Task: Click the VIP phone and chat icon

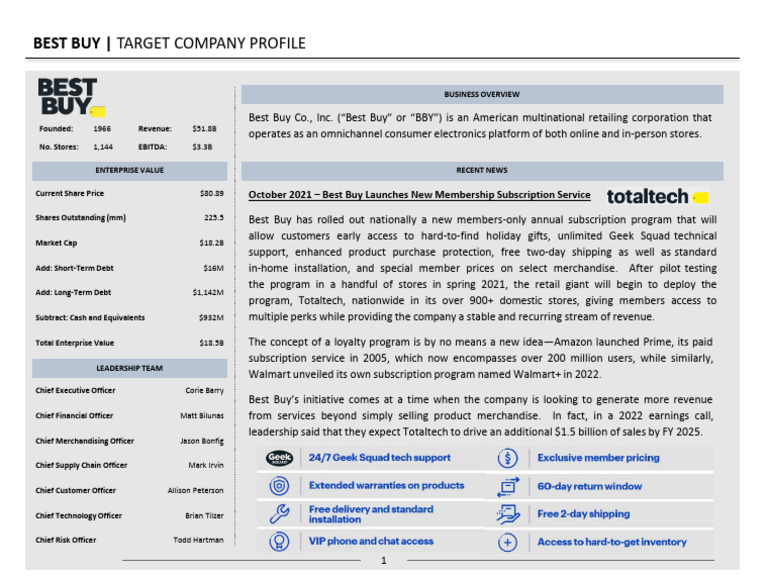Action: point(280,542)
